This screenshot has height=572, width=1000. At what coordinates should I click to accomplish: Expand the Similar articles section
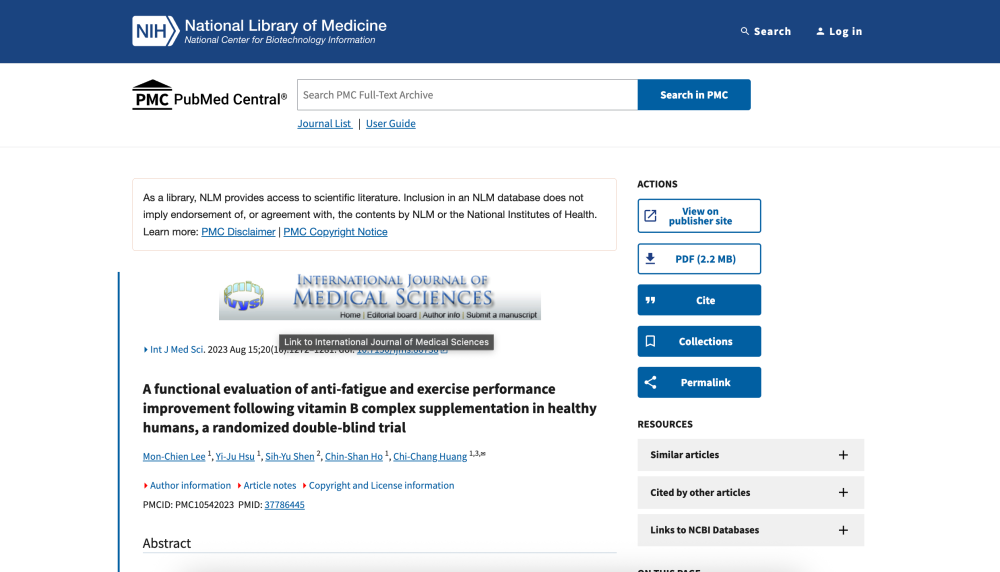click(751, 455)
